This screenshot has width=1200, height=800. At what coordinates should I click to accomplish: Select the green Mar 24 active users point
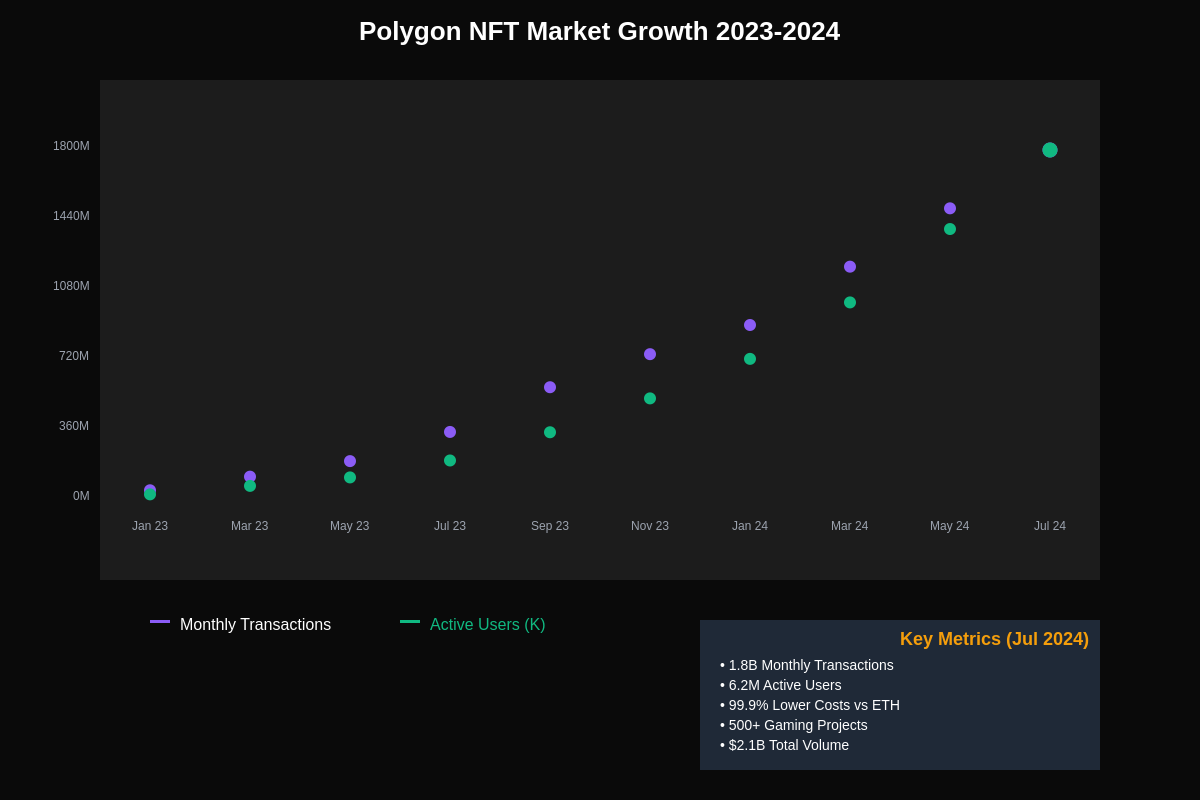click(850, 302)
